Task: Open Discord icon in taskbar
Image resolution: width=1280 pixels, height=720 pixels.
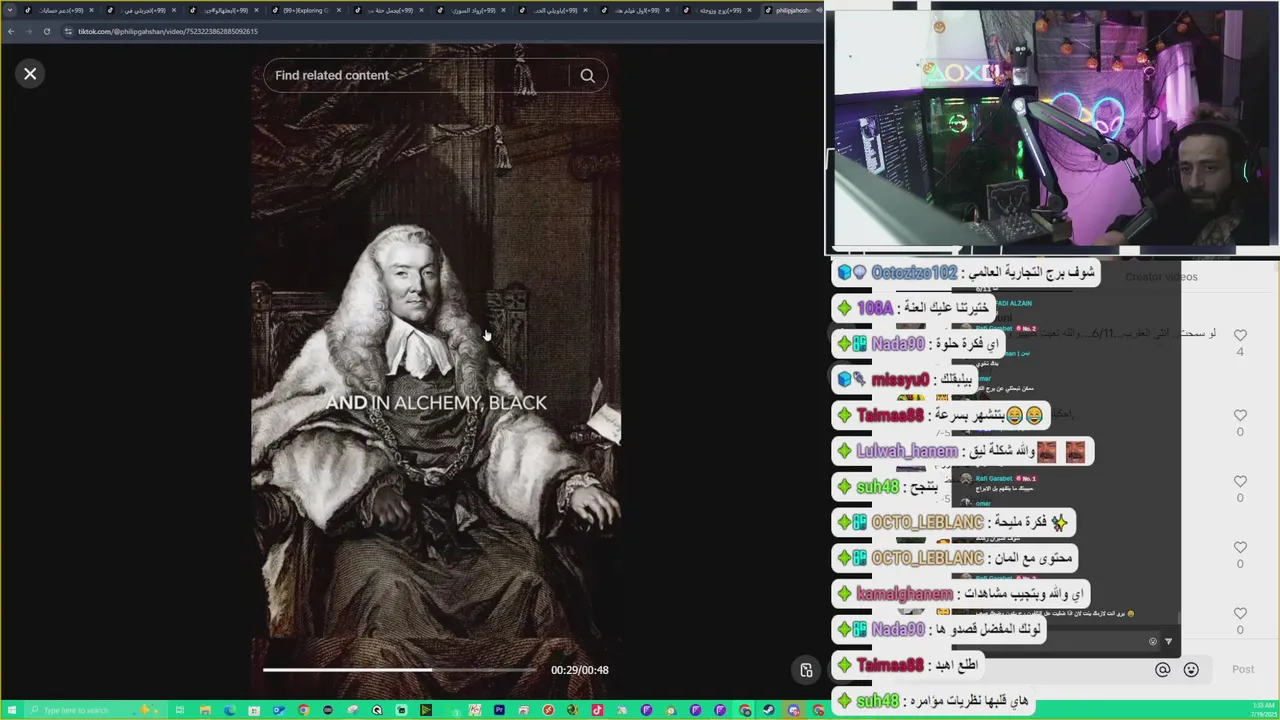Action: pos(792,710)
